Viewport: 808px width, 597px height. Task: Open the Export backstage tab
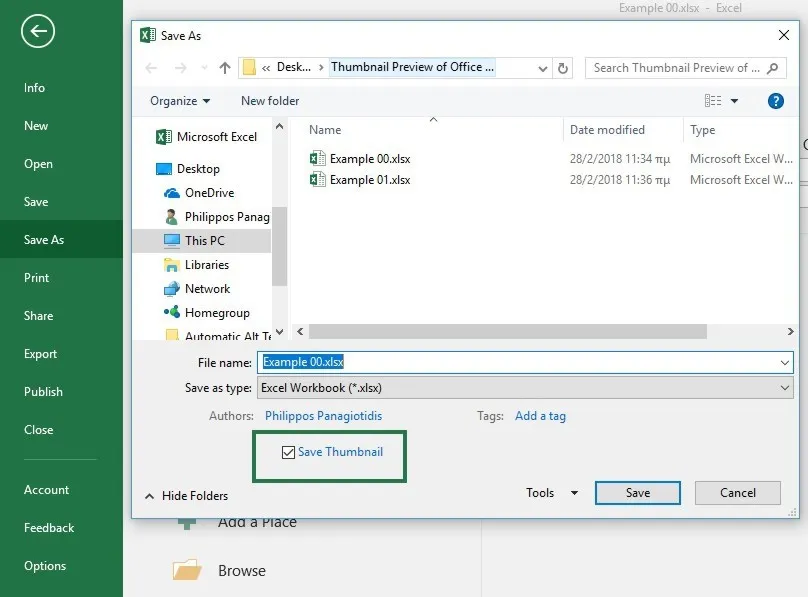[40, 354]
